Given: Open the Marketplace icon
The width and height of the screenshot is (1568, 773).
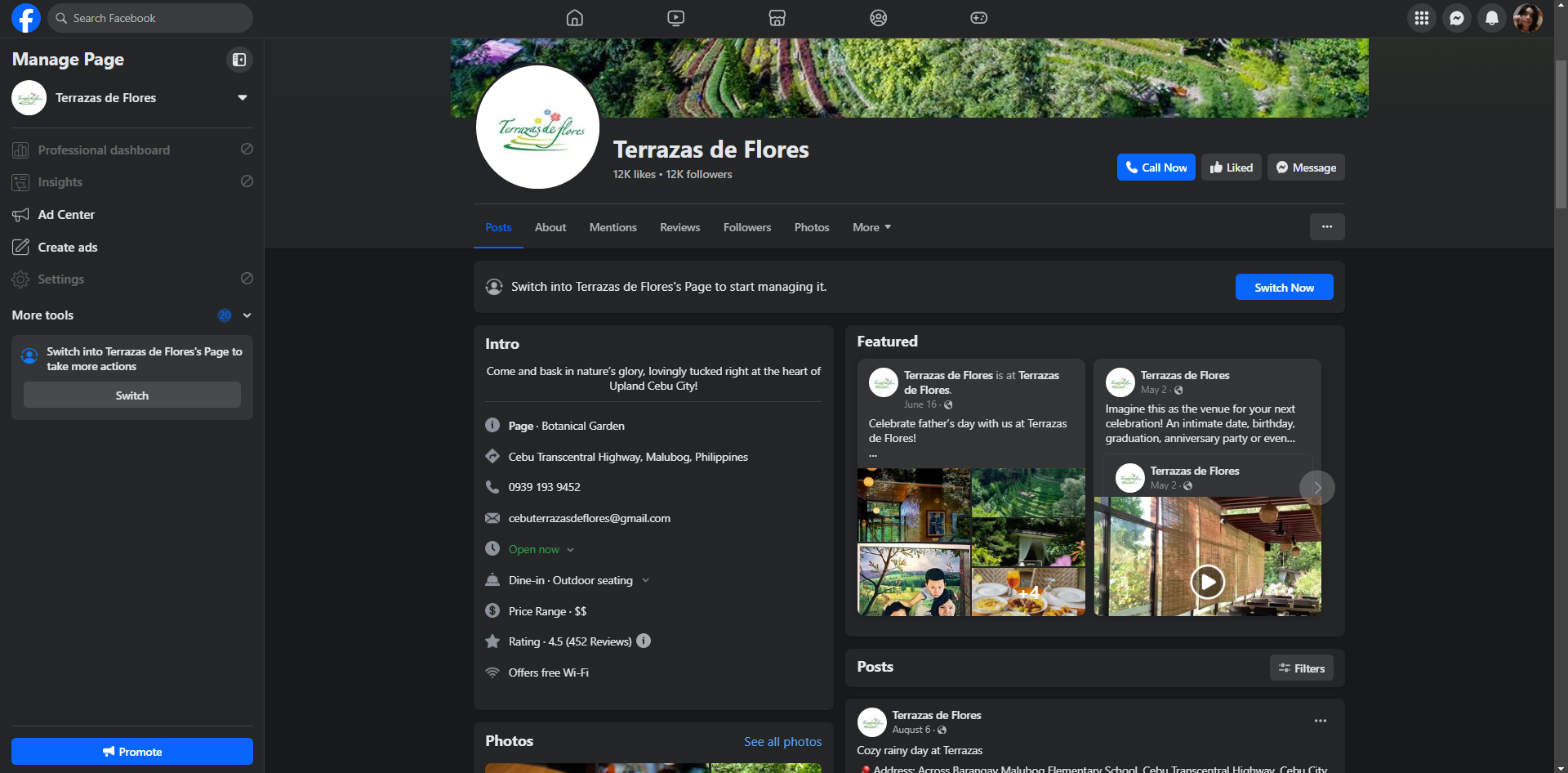Looking at the screenshot, I should (777, 18).
